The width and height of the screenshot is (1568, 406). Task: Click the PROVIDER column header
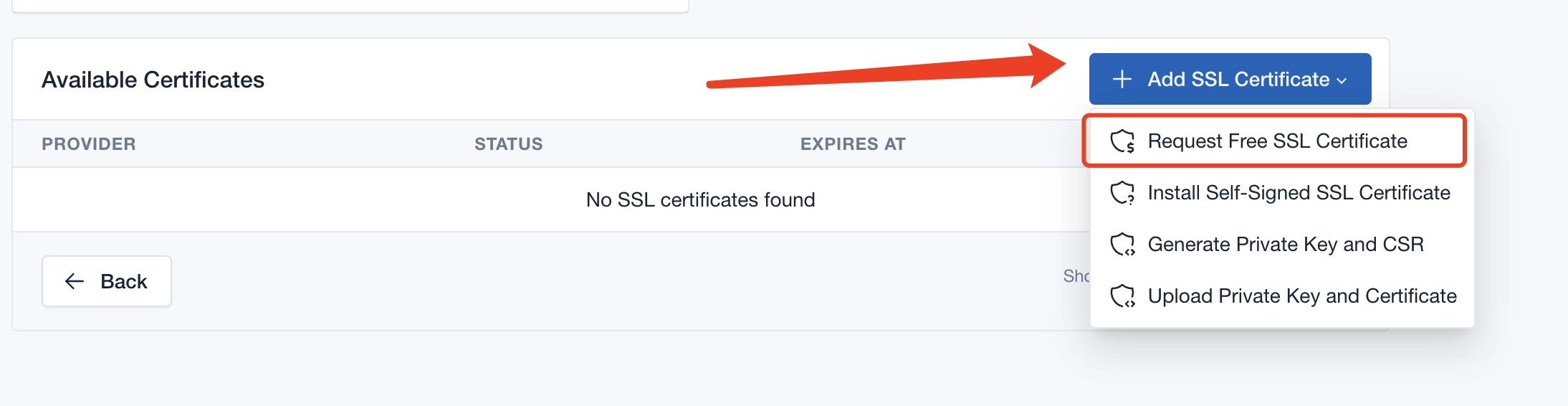tap(88, 144)
